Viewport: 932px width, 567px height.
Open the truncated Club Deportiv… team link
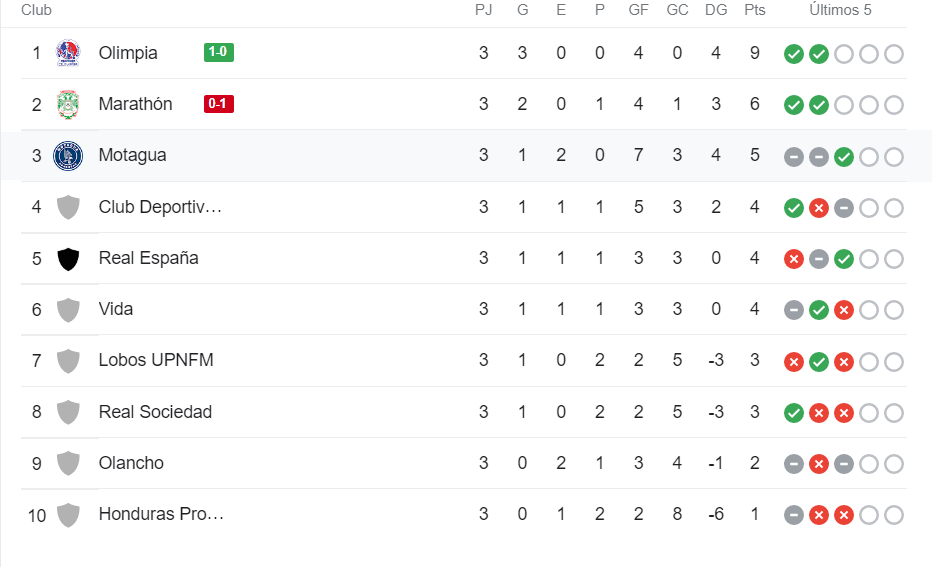click(160, 207)
